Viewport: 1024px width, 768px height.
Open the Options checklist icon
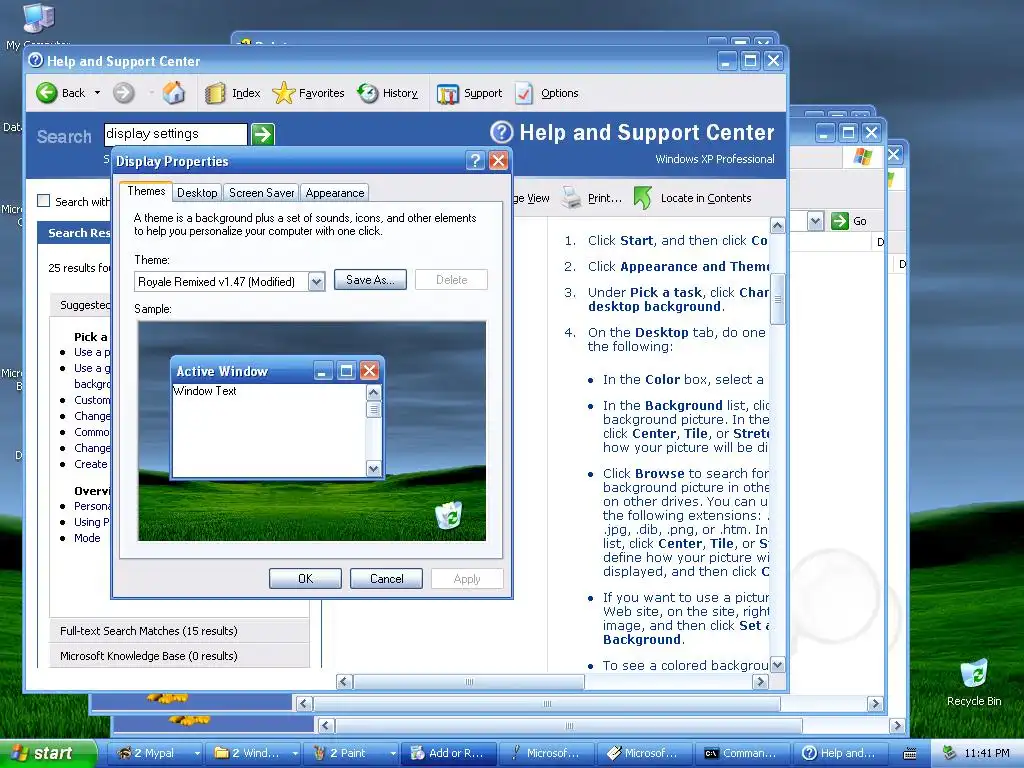(524, 93)
